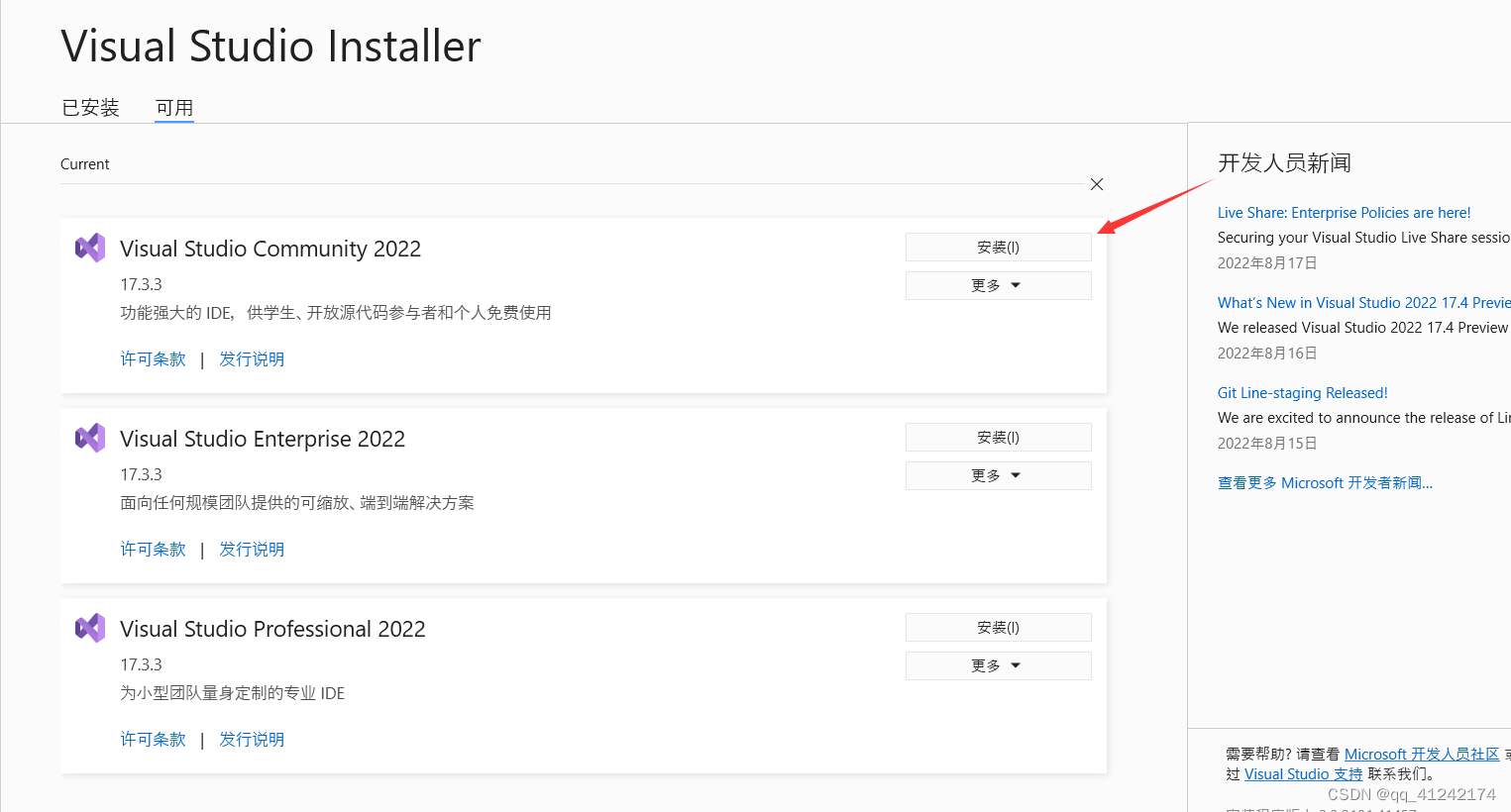Open 发行说明 link for Professional 2022
1511x812 pixels.
pyautogui.click(x=252, y=740)
